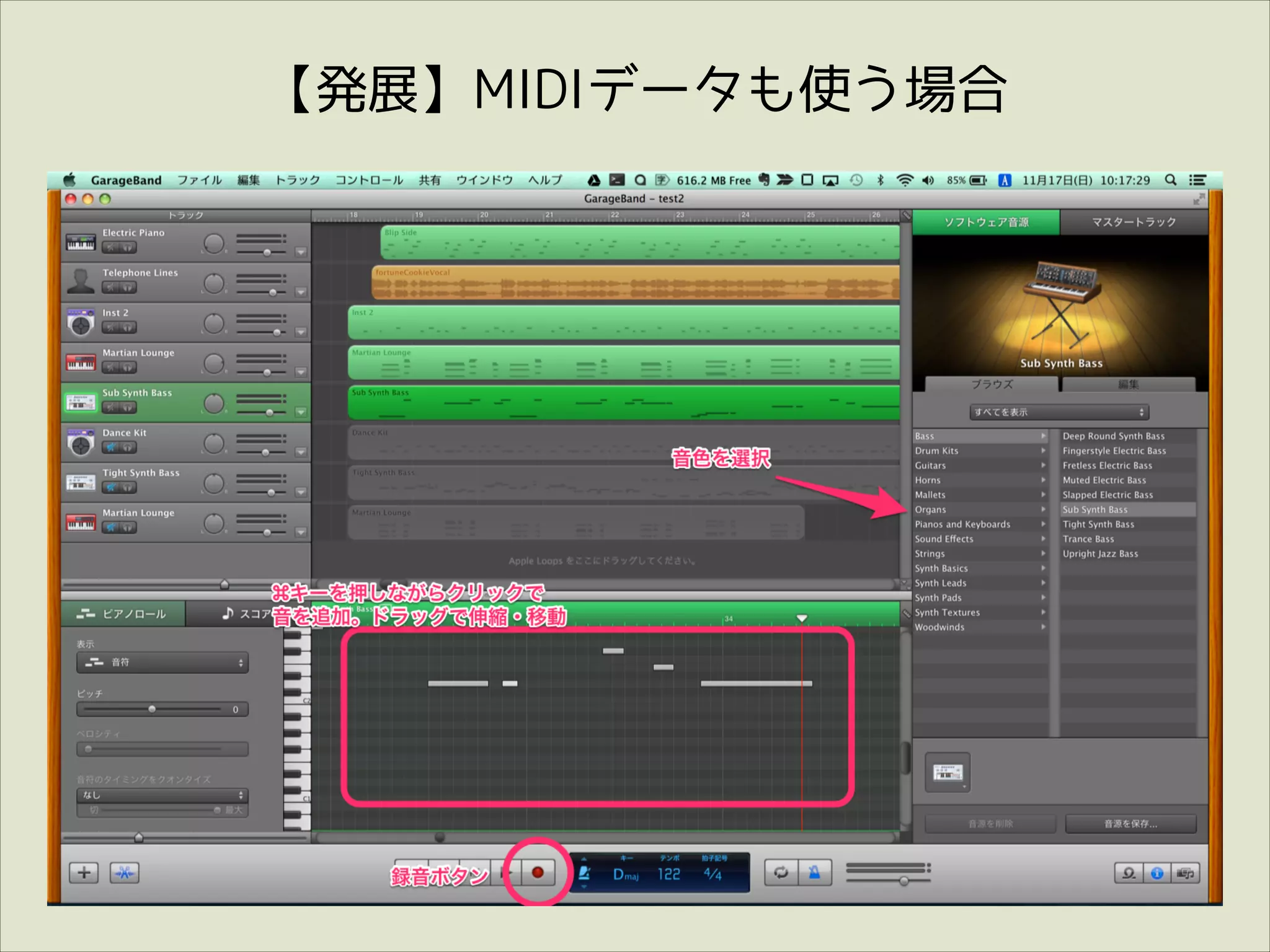Click the volume speaker menu bar icon
Viewport: 1270px width, 952px height.
coord(928,180)
